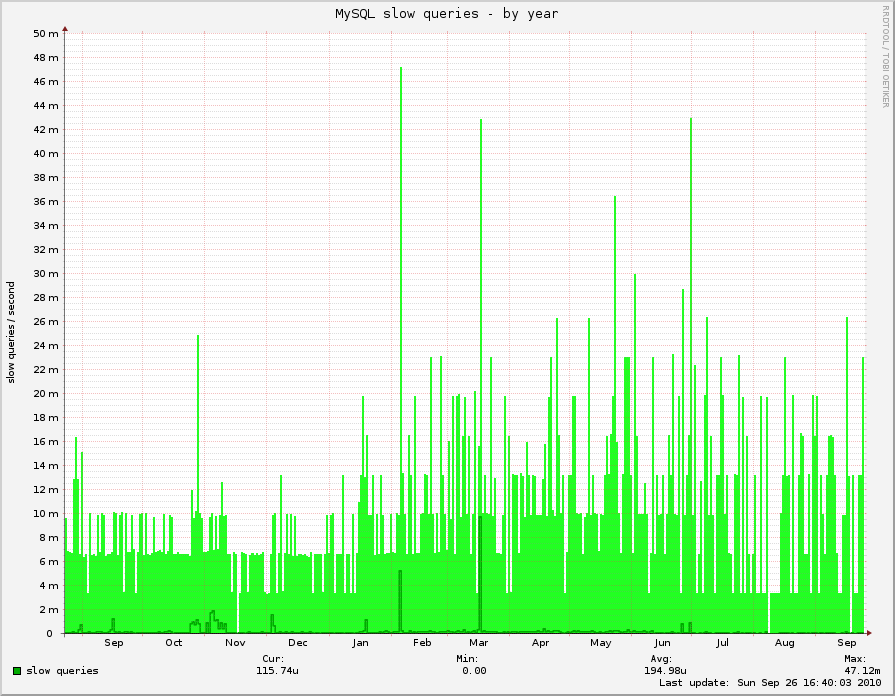Screen dimensions: 895x696
Task: Select the '2 m' y-axis label
Action: 49,609
